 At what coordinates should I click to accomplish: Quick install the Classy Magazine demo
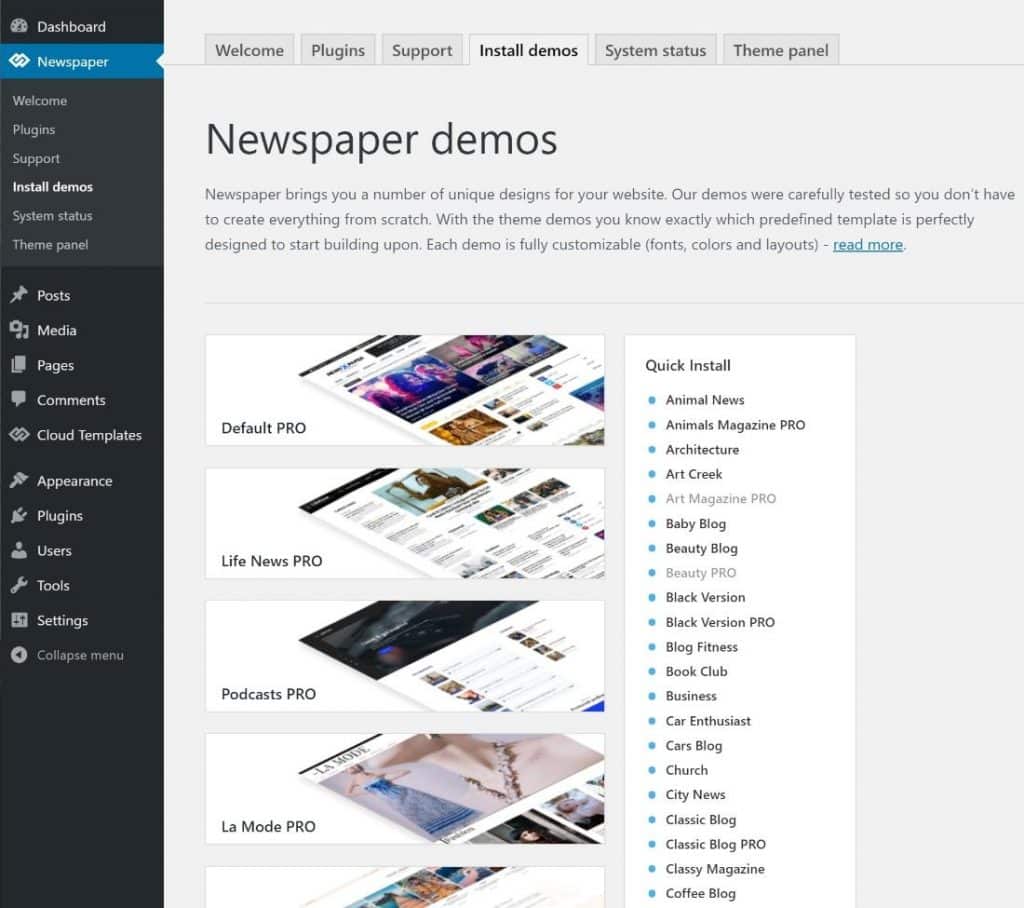pos(715,869)
